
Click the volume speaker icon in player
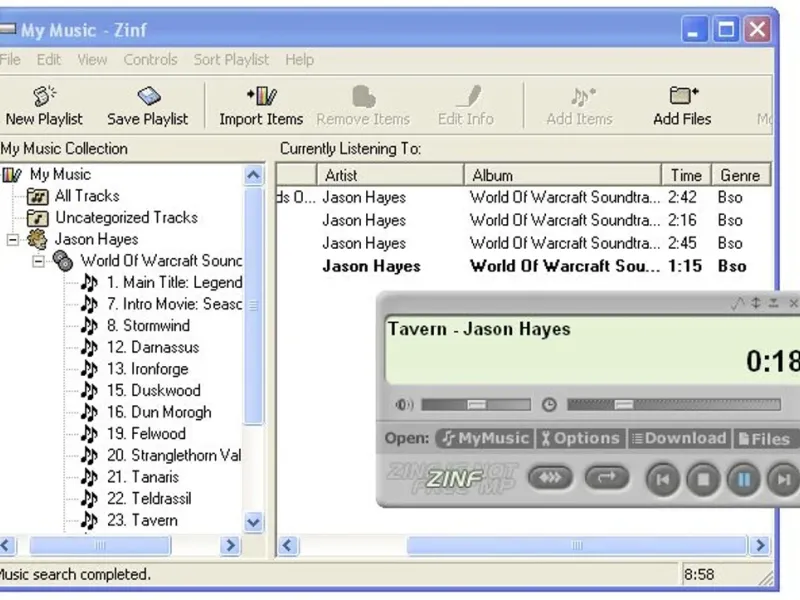pos(404,405)
